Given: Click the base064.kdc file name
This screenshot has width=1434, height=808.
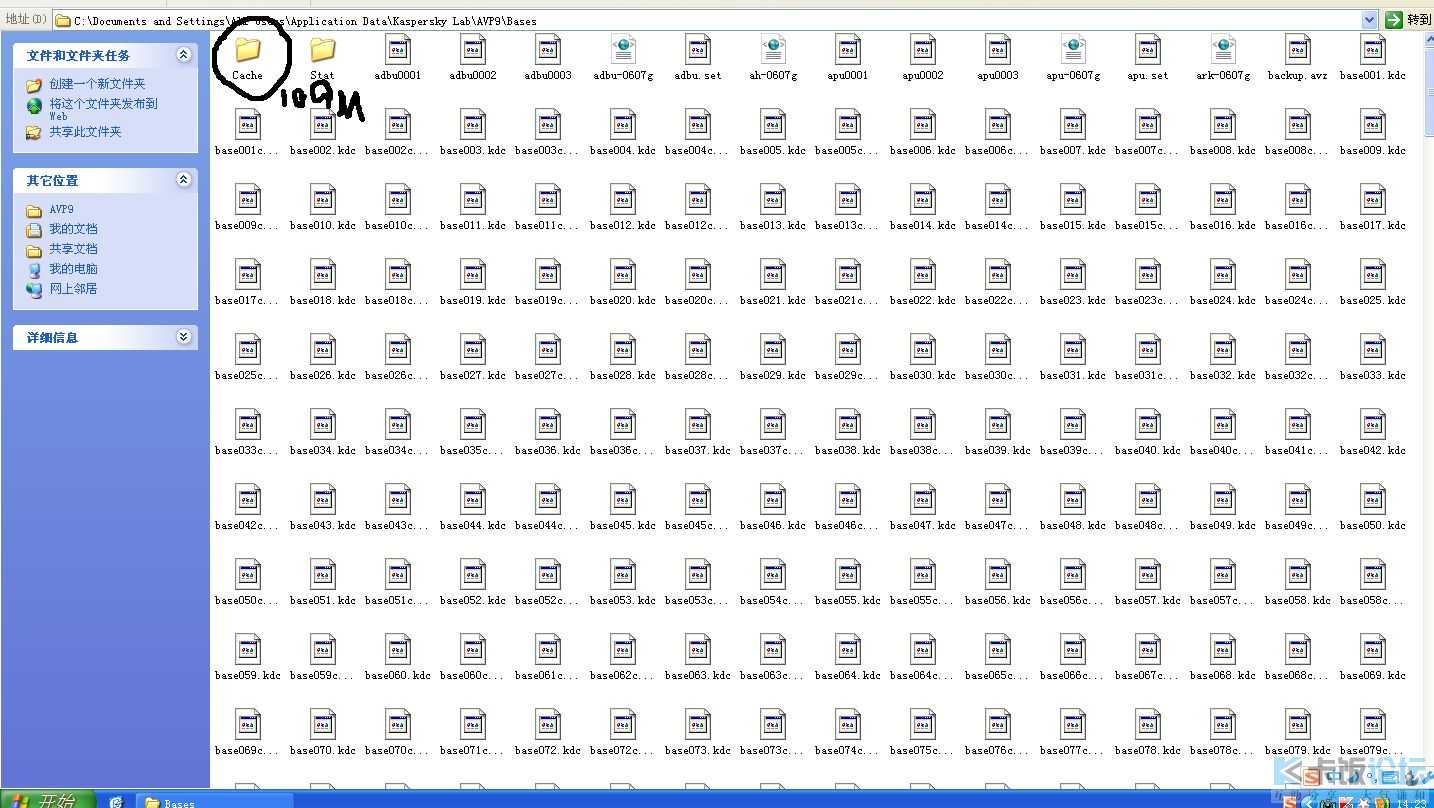Looking at the screenshot, I should [848, 676].
